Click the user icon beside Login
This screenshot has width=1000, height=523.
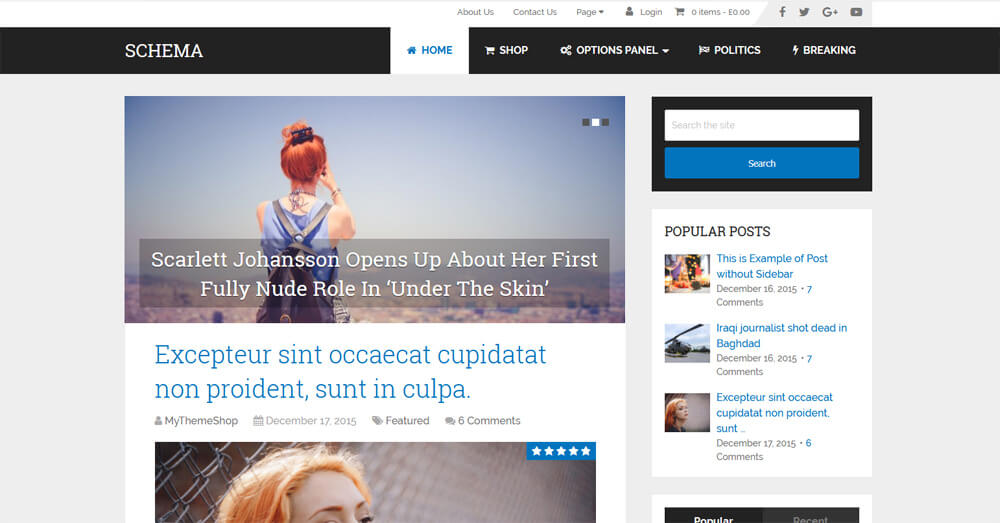click(630, 12)
